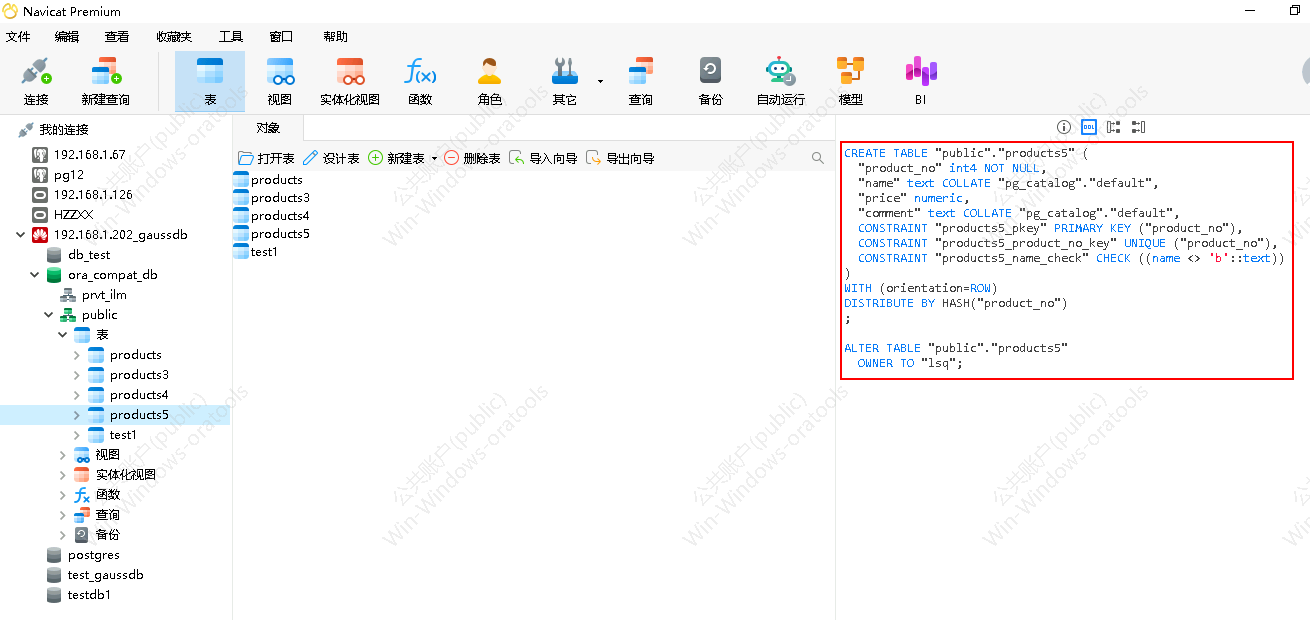Expand the products5 table tree node
Viewport: 1310px width, 620px height.
pos(77,415)
